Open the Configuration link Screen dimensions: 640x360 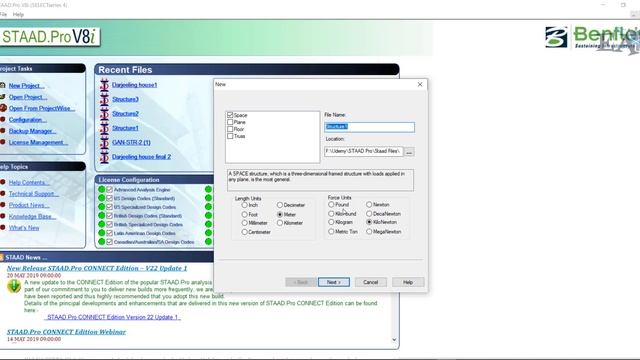coord(28,120)
